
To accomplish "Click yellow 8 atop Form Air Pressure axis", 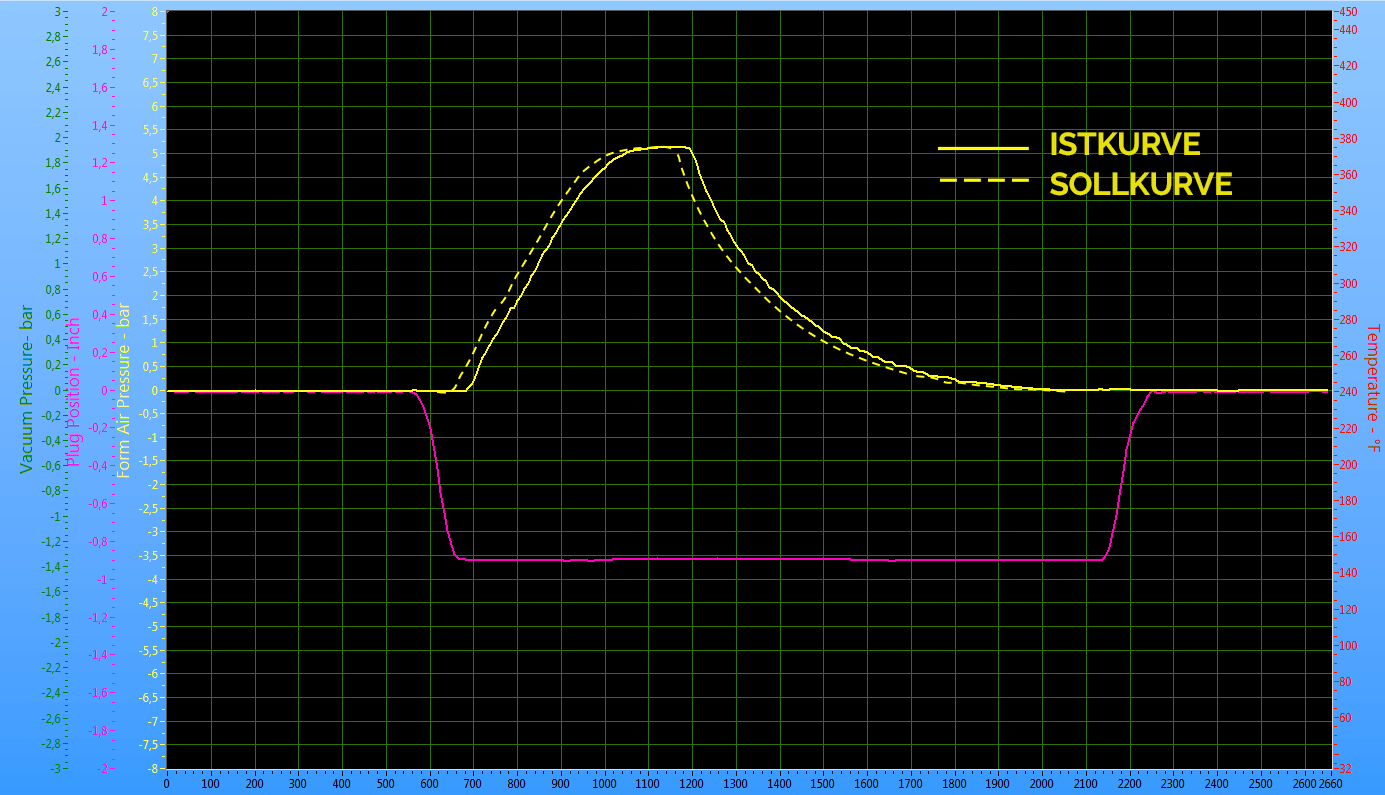I will point(153,12).
